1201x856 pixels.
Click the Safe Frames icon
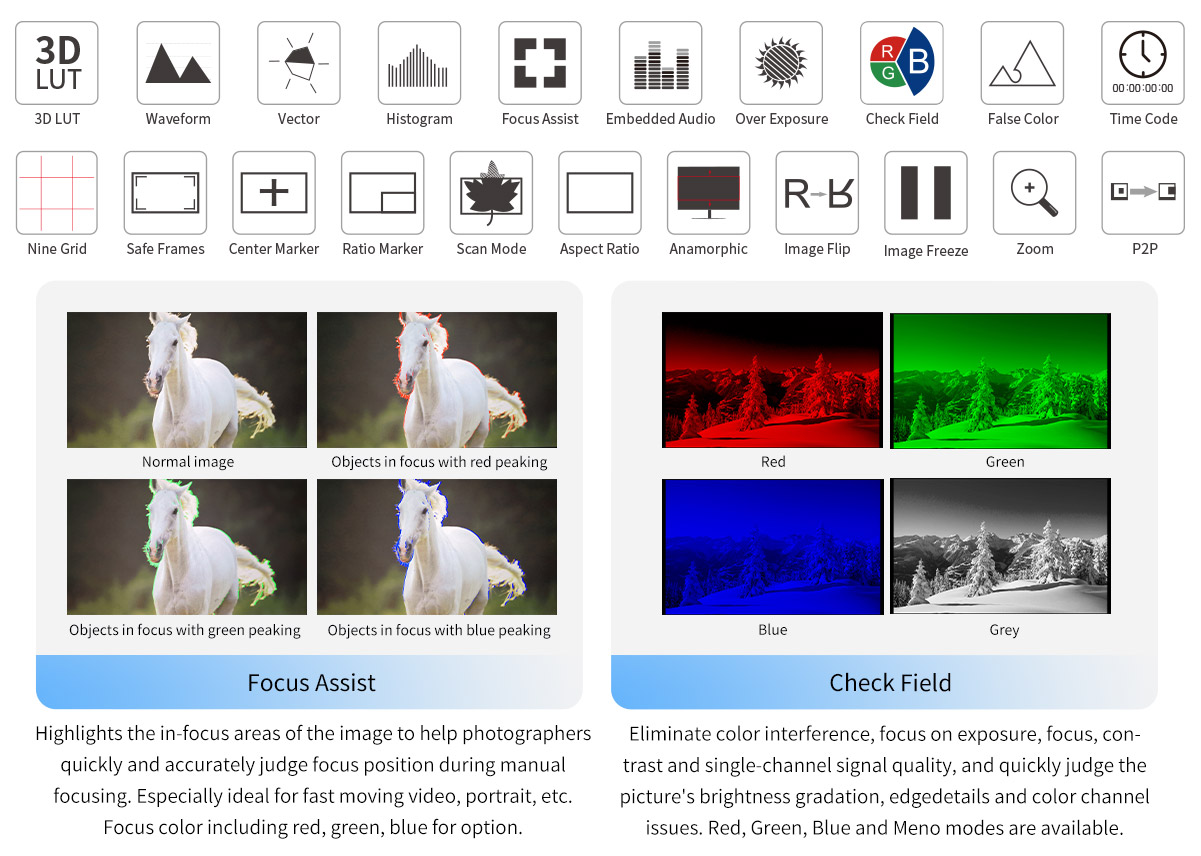click(165, 193)
